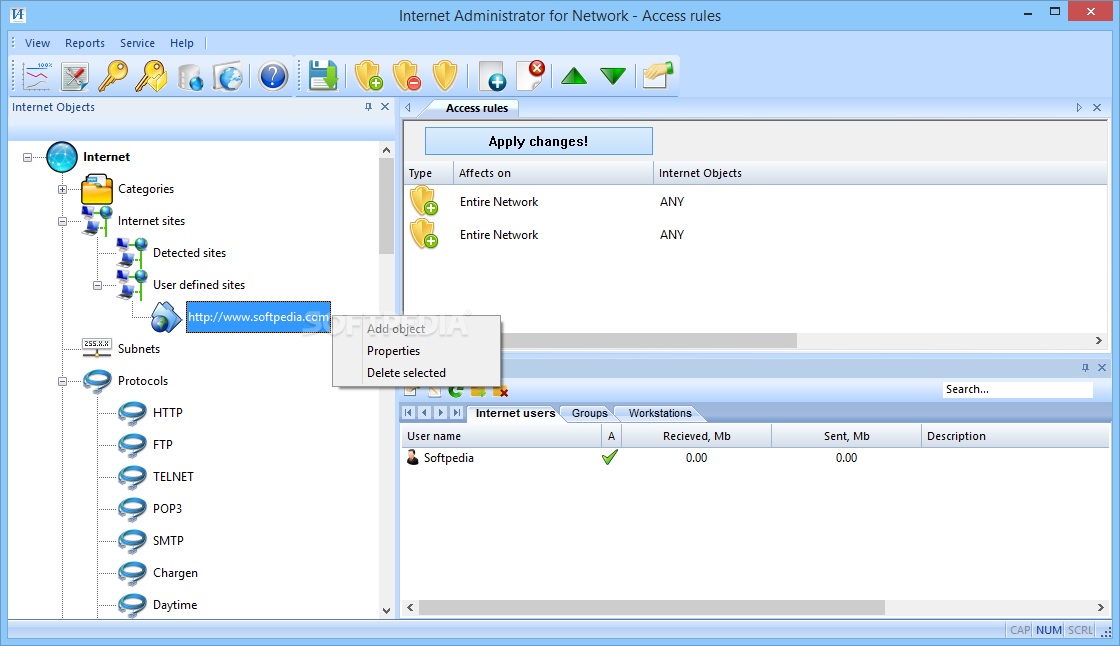Switch to the Groups tab
Screen dimensions: 1120x646
tap(589, 413)
